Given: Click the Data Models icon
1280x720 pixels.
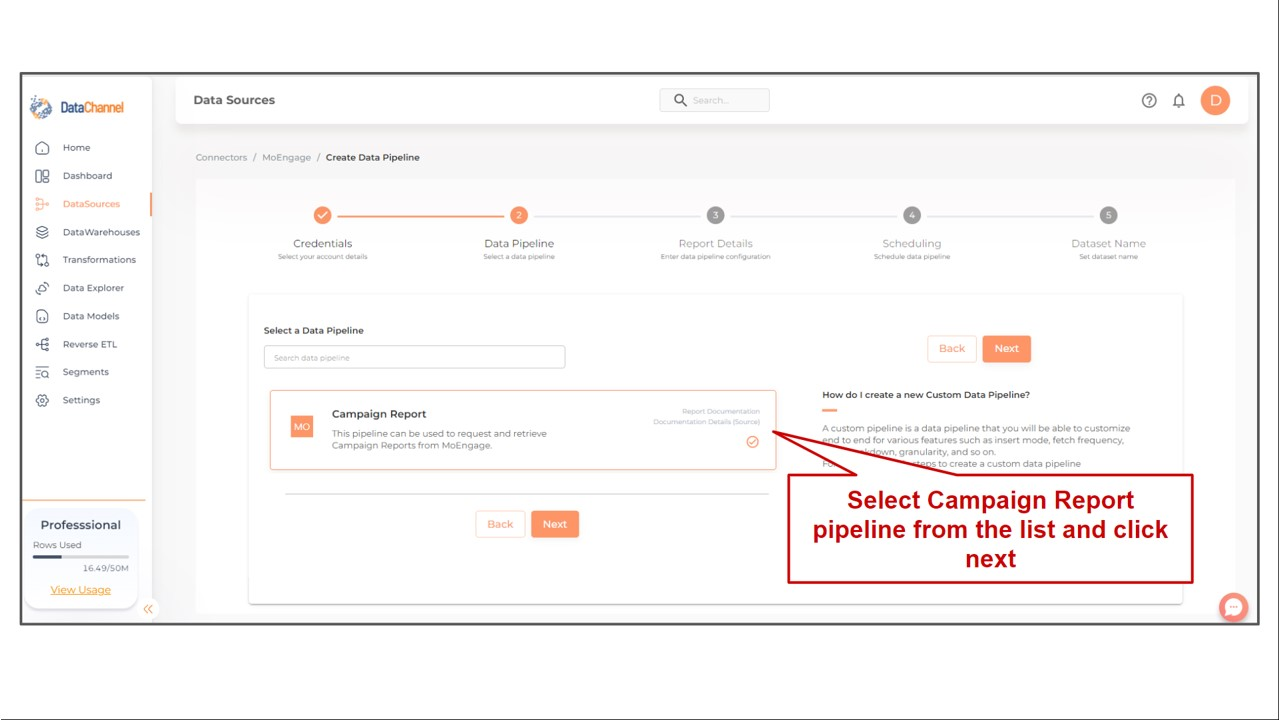Looking at the screenshot, I should 42,316.
